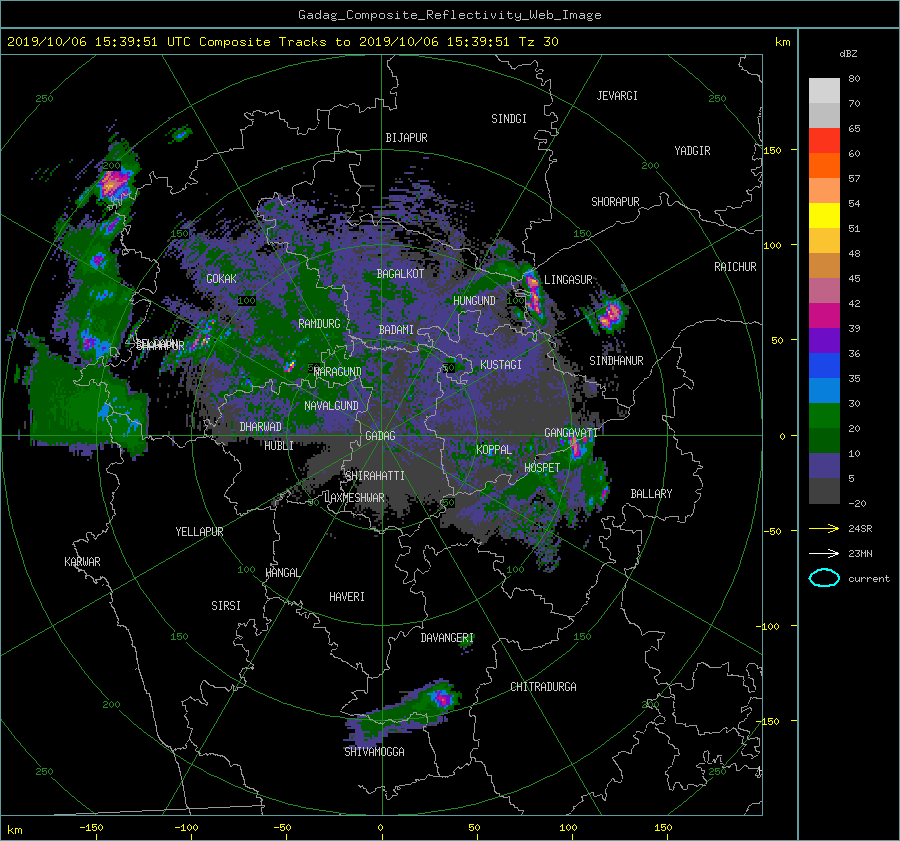Click the yellow 24SR arrow icon
Screen dimensions: 900x841
point(824,528)
